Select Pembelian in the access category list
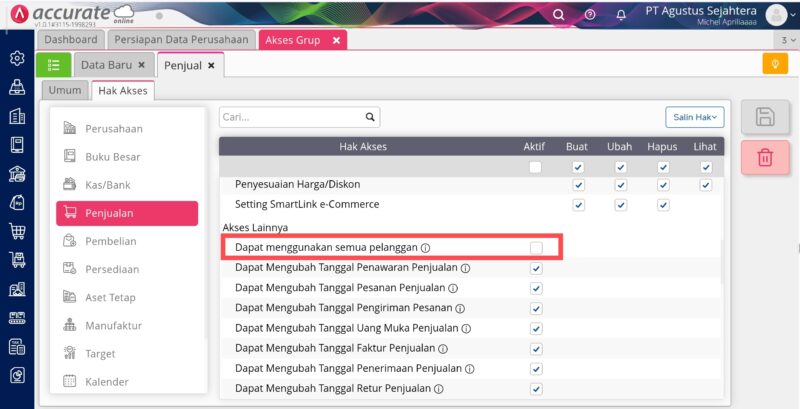This screenshot has width=800, height=409. (111, 241)
